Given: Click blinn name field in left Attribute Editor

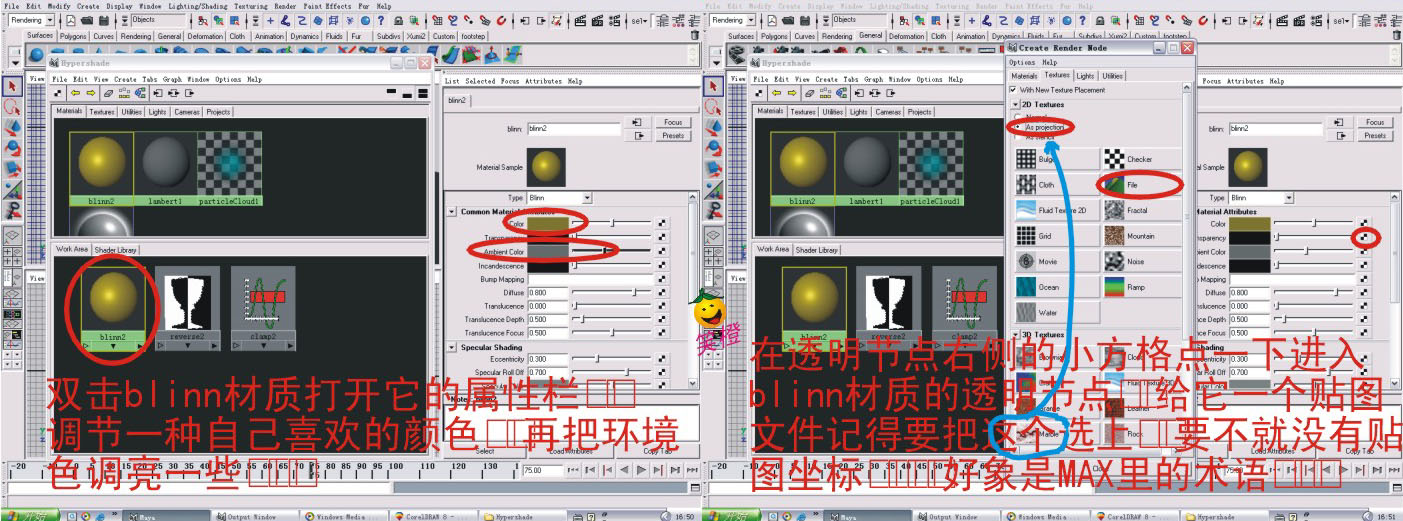Looking at the screenshot, I should click(x=573, y=128).
